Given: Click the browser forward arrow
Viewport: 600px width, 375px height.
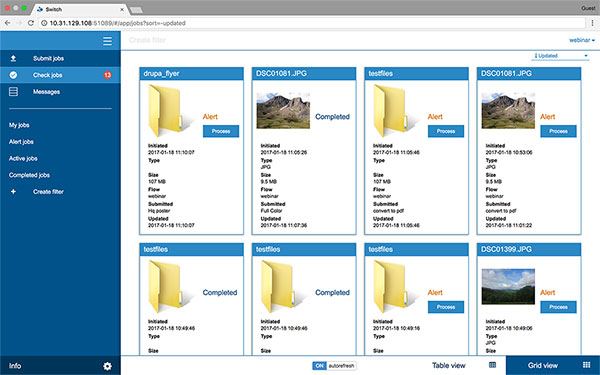Looking at the screenshot, I should pos(19,23).
